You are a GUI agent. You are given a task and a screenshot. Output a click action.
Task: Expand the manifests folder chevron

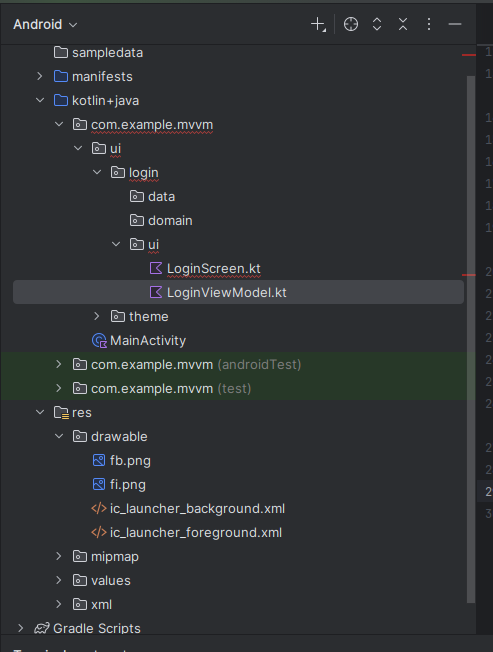click(x=40, y=76)
